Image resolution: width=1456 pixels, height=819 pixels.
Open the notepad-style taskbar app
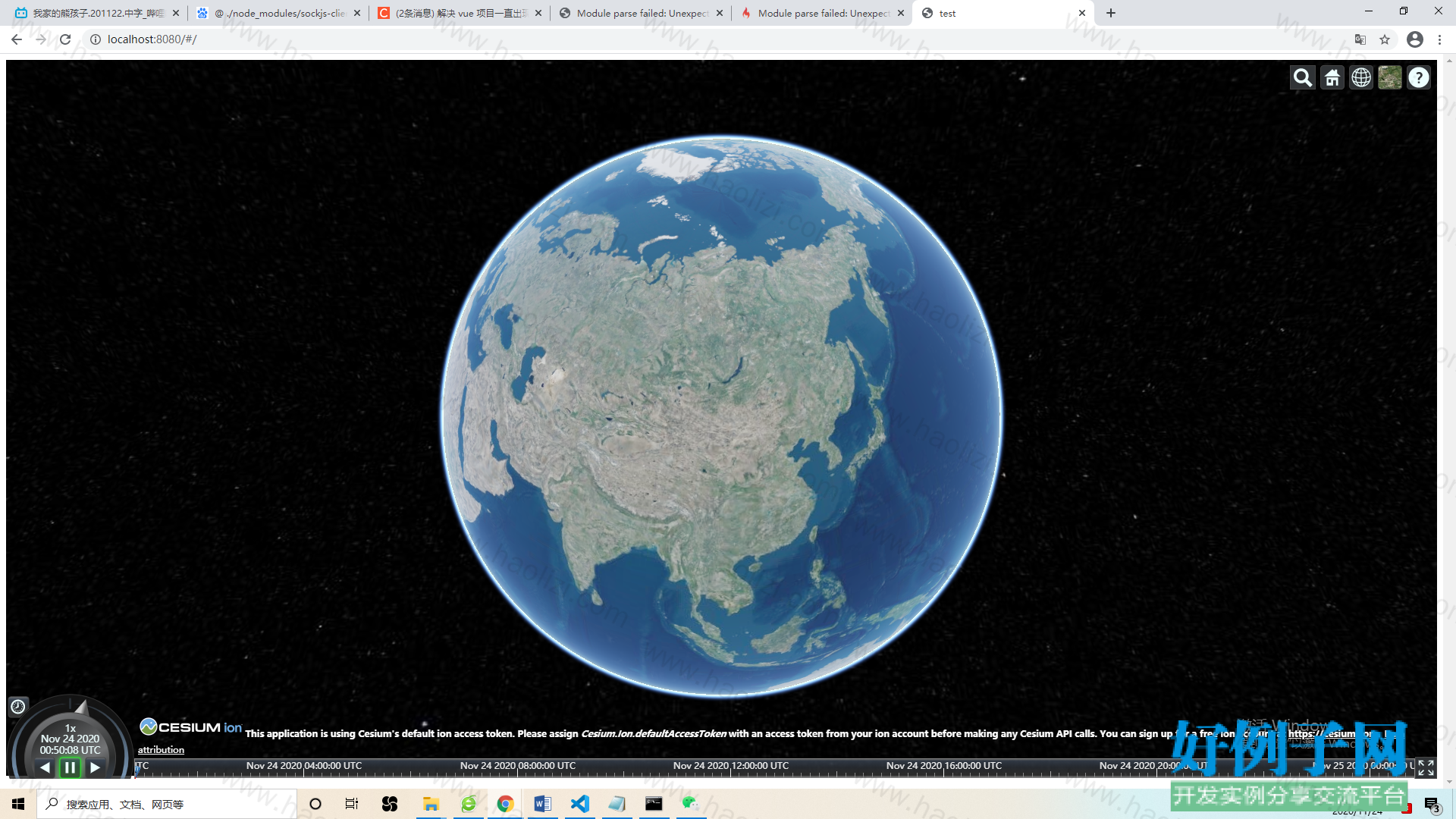tap(617, 804)
